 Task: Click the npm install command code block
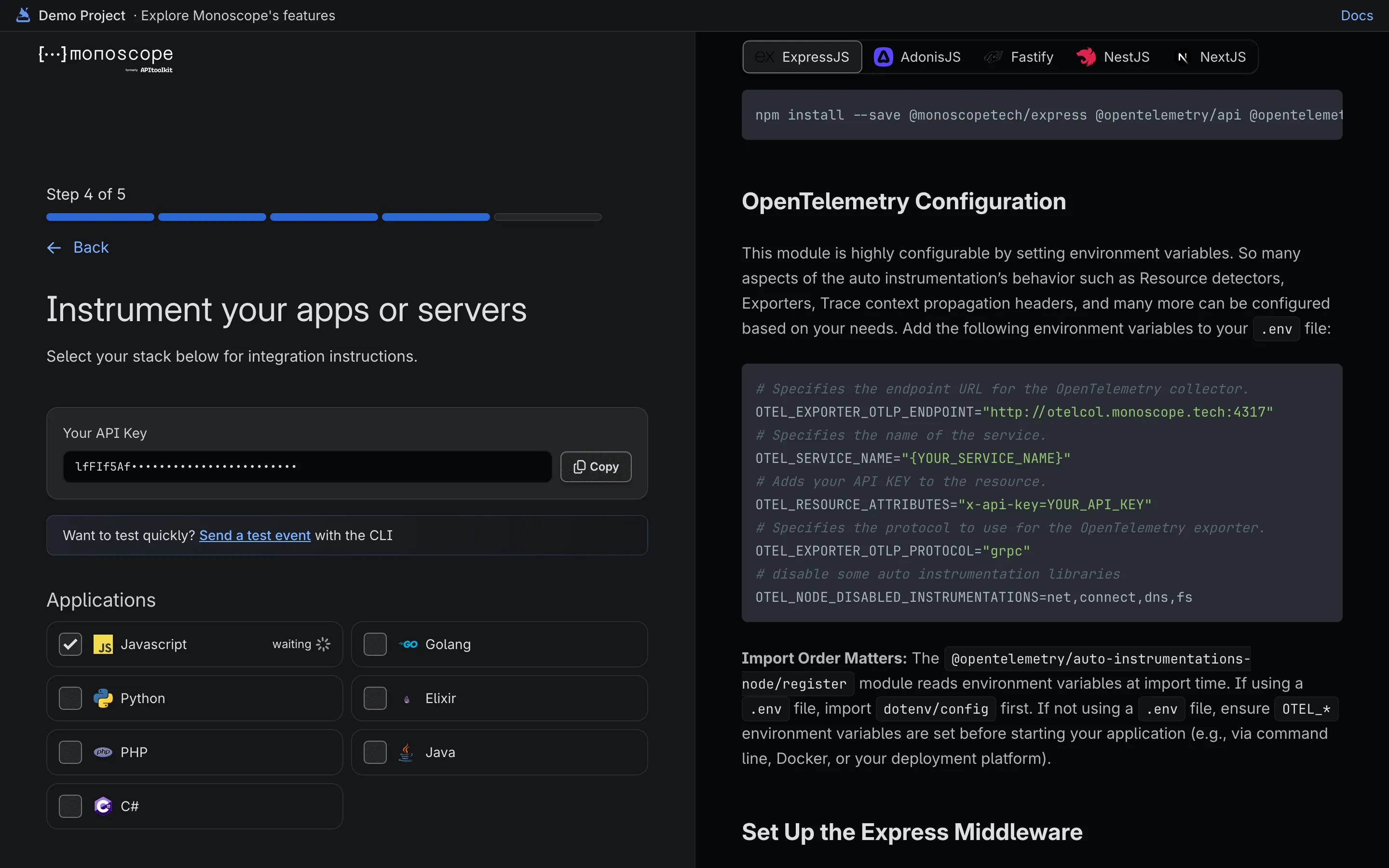1042,115
